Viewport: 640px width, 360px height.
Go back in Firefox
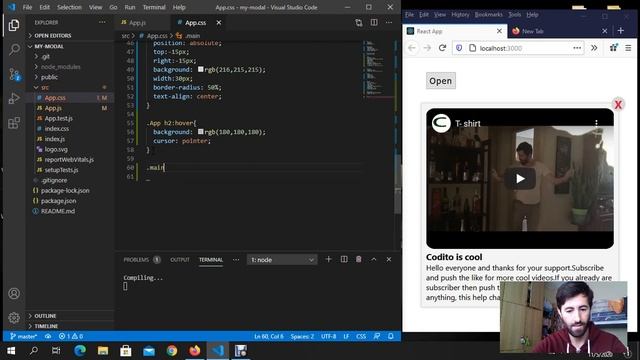click(x=412, y=48)
